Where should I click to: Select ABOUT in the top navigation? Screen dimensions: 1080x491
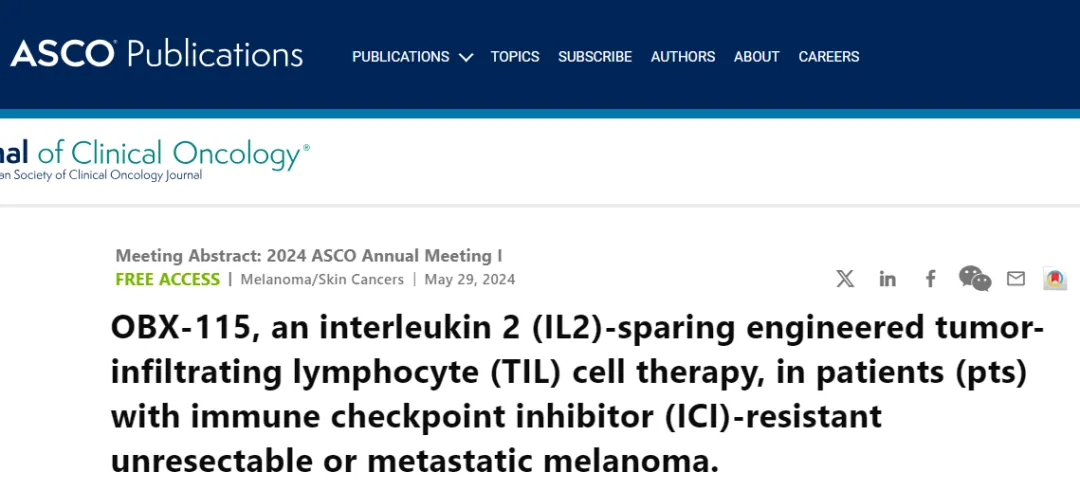click(756, 56)
